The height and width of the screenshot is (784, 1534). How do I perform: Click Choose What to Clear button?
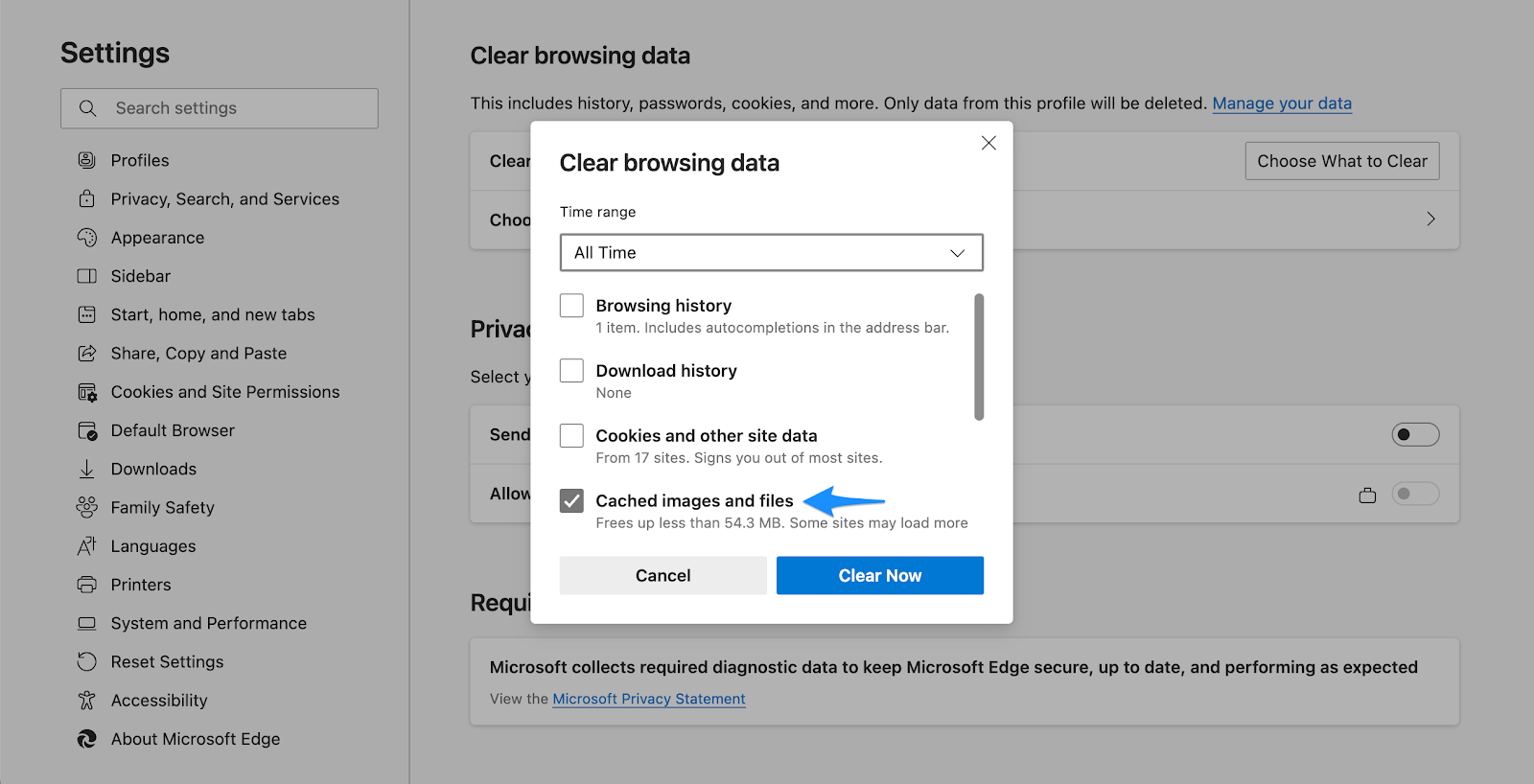[x=1342, y=161]
